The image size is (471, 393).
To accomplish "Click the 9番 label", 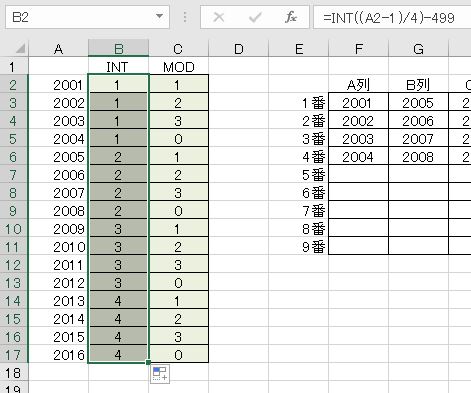I will (313, 247).
